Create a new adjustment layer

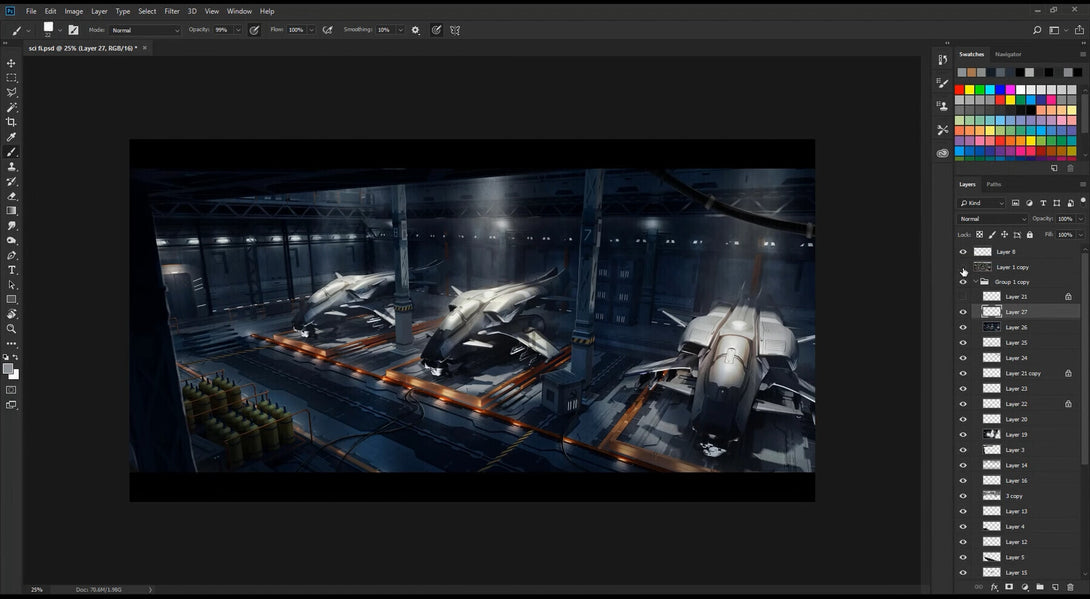tap(1025, 587)
